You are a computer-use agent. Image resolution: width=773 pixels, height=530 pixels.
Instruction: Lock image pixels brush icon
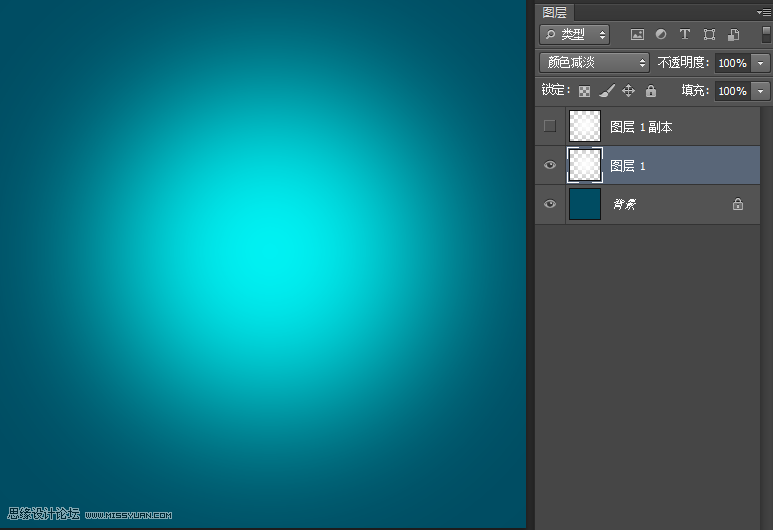click(606, 91)
